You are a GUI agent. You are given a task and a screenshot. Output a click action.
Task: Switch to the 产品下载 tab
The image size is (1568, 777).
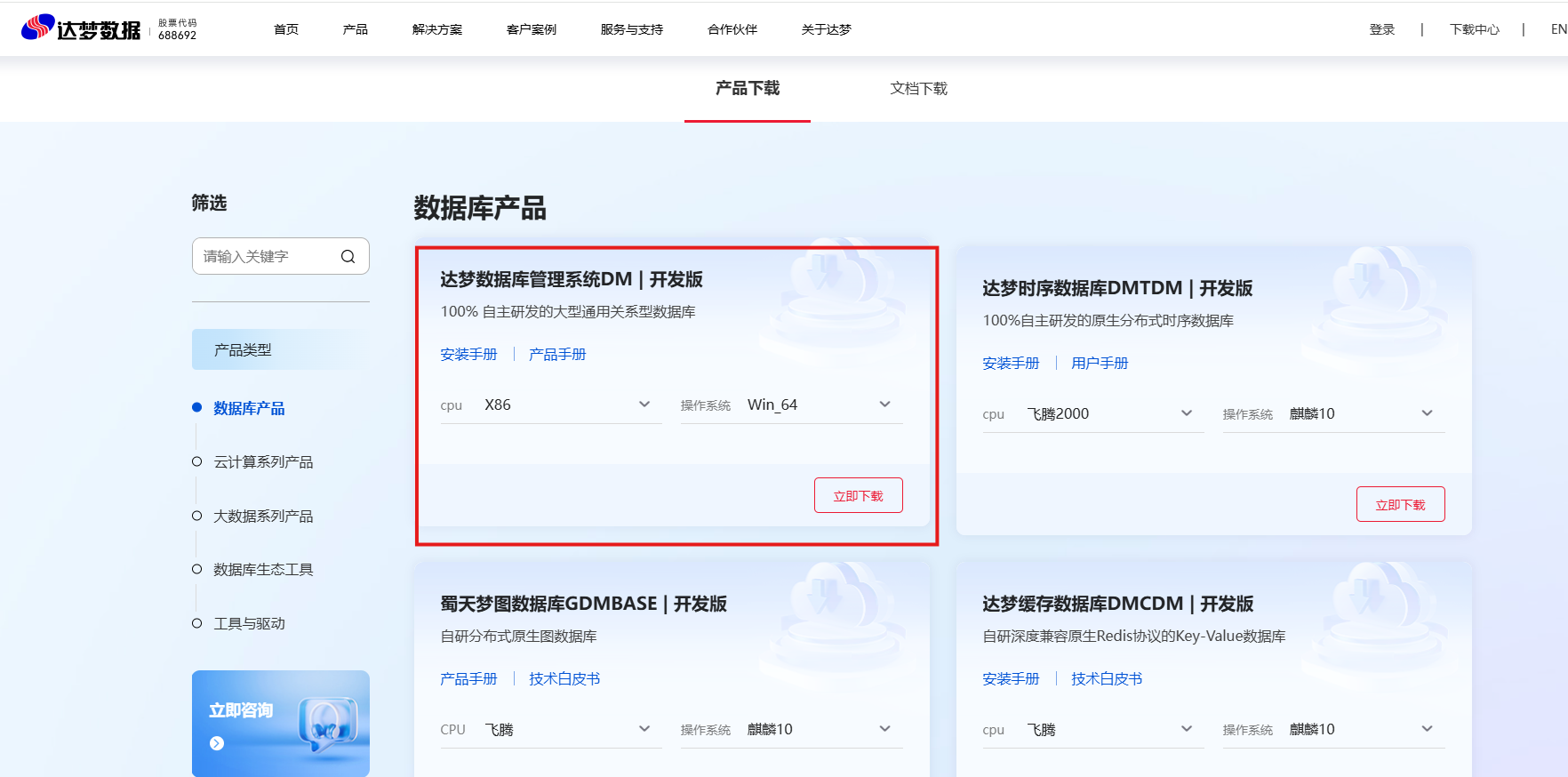(x=748, y=88)
